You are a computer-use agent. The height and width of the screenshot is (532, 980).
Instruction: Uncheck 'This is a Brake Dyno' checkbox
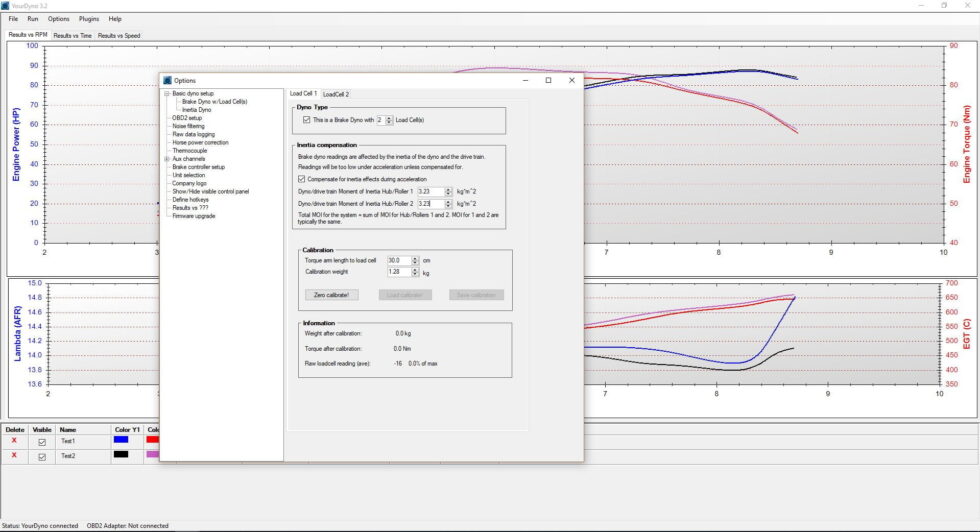pos(307,120)
